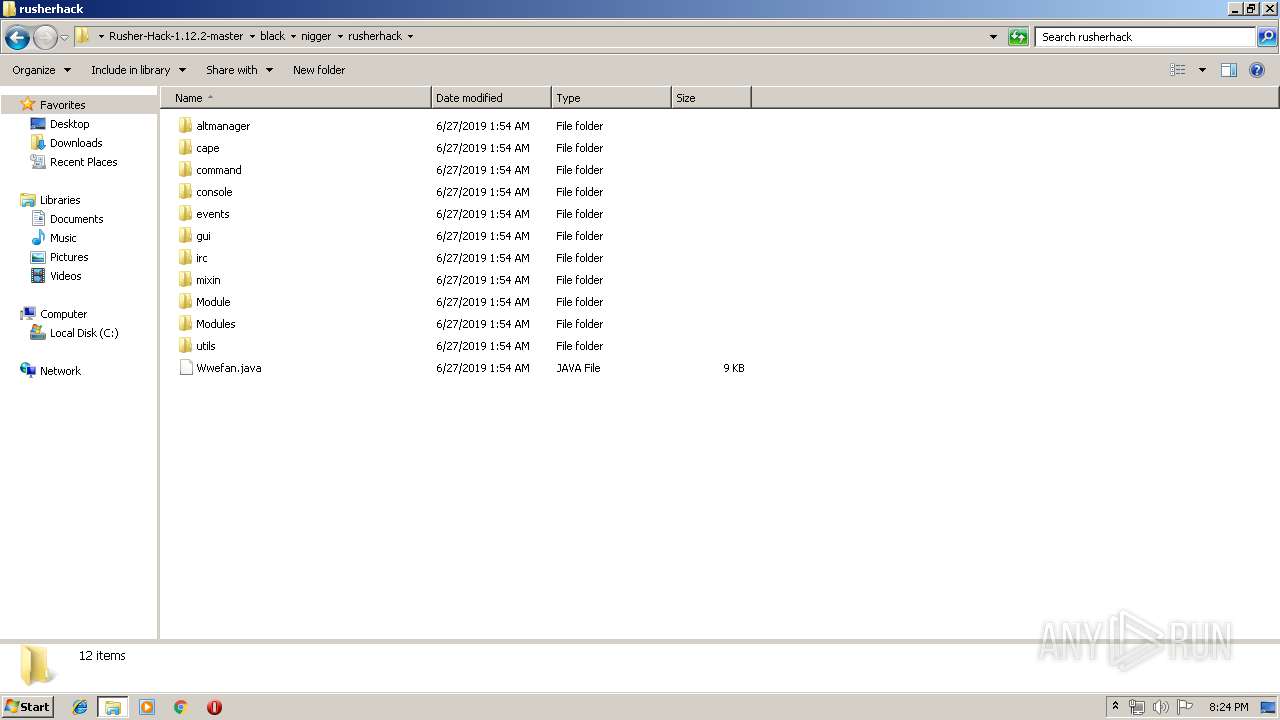
Task: Open the view options dropdown arrow
Action: tap(1202, 70)
